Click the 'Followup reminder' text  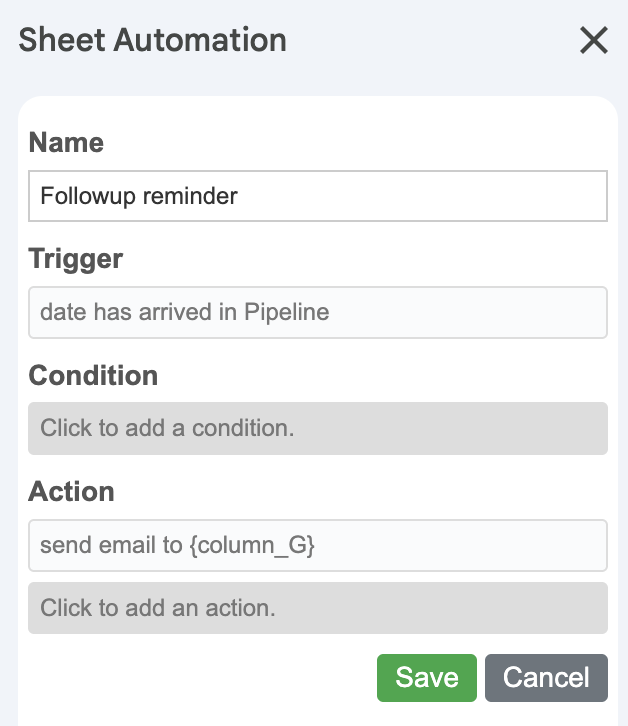(x=138, y=196)
